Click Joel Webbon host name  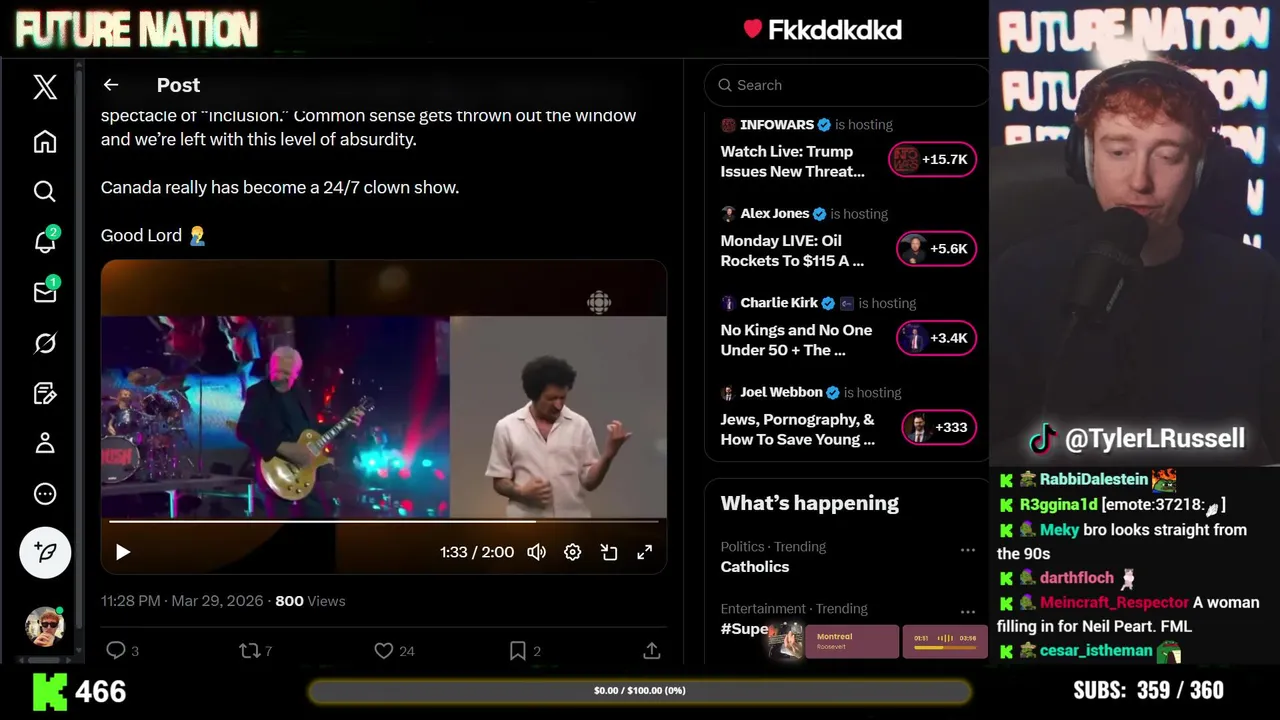pos(781,392)
